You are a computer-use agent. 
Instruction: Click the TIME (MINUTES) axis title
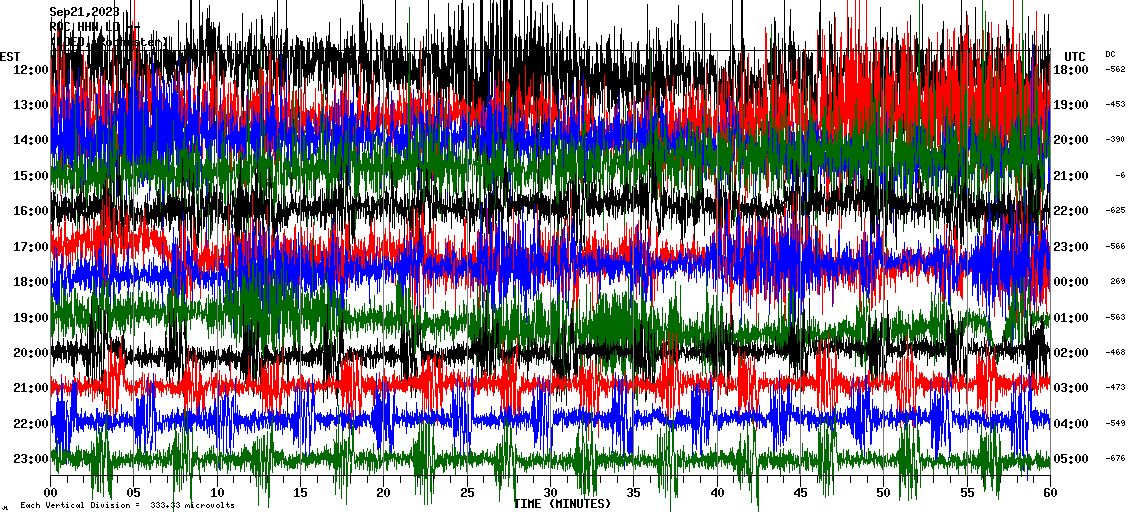[562, 504]
